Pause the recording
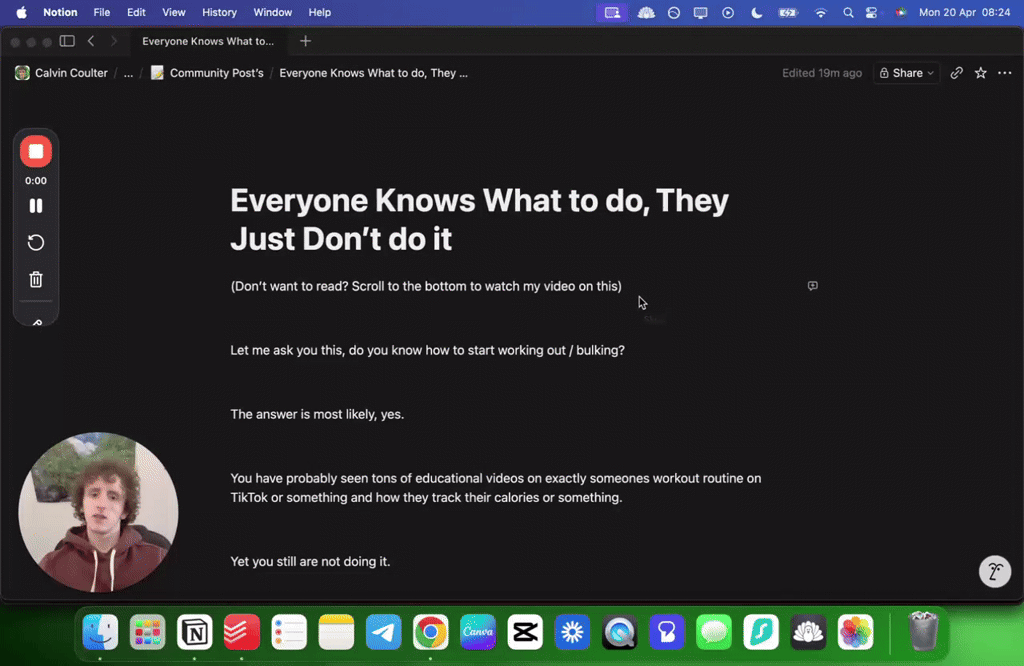This screenshot has height=666, width=1024. pyautogui.click(x=36, y=206)
